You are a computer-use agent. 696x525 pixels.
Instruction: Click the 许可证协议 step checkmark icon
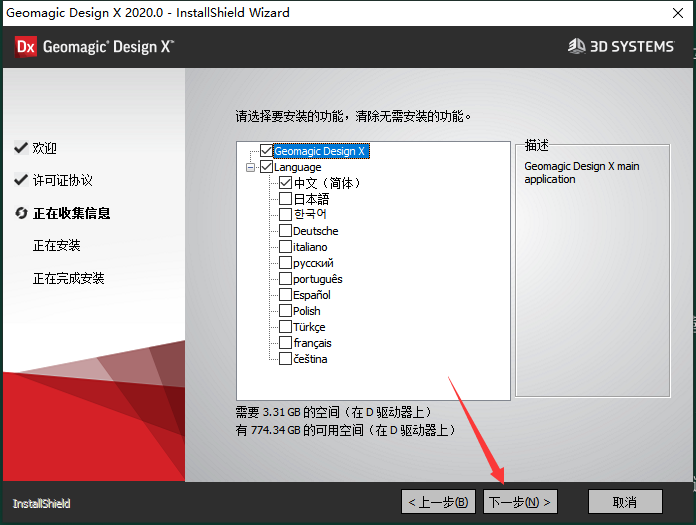(x=21, y=180)
